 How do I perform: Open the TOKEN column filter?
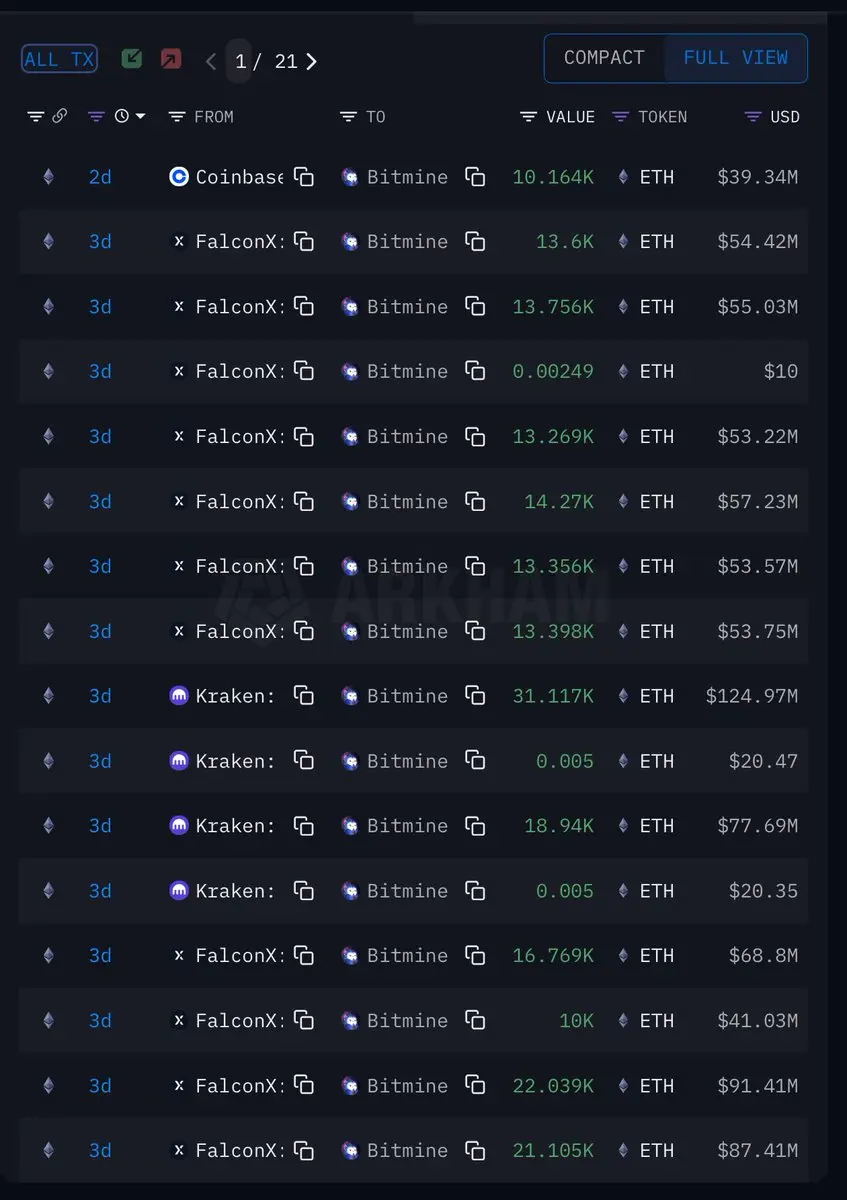[x=620, y=117]
